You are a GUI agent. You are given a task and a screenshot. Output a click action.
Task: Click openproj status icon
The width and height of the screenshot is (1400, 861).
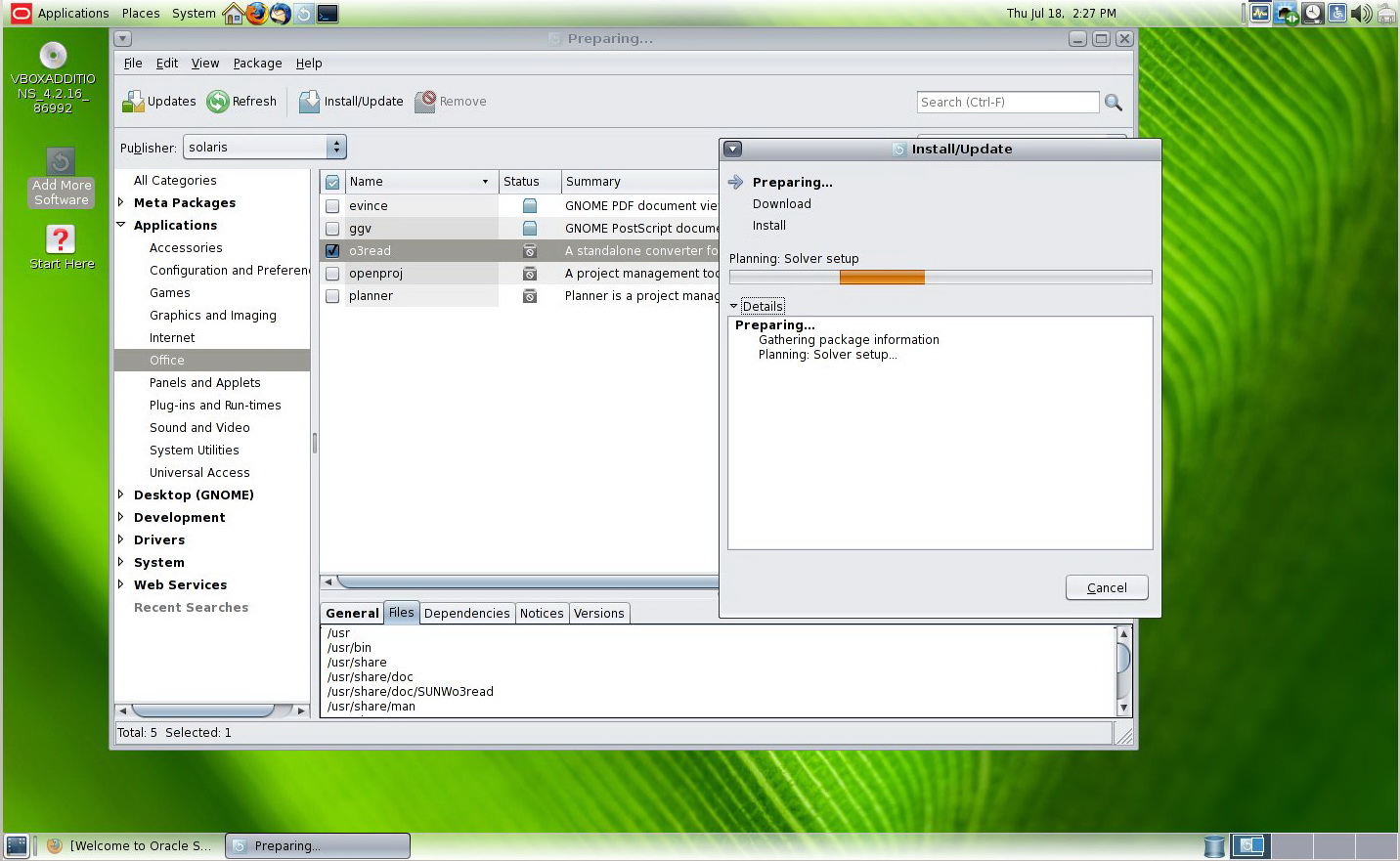[x=529, y=274]
